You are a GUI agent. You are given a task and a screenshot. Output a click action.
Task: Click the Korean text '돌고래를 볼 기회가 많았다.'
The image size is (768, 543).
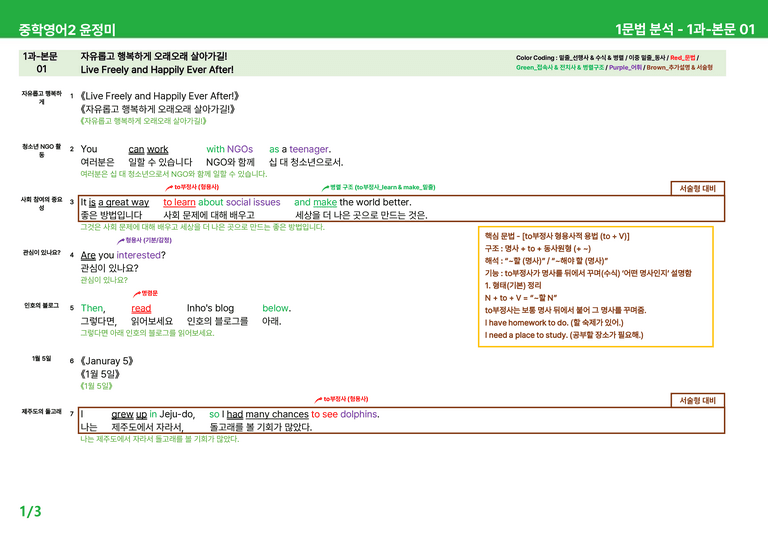261,427
